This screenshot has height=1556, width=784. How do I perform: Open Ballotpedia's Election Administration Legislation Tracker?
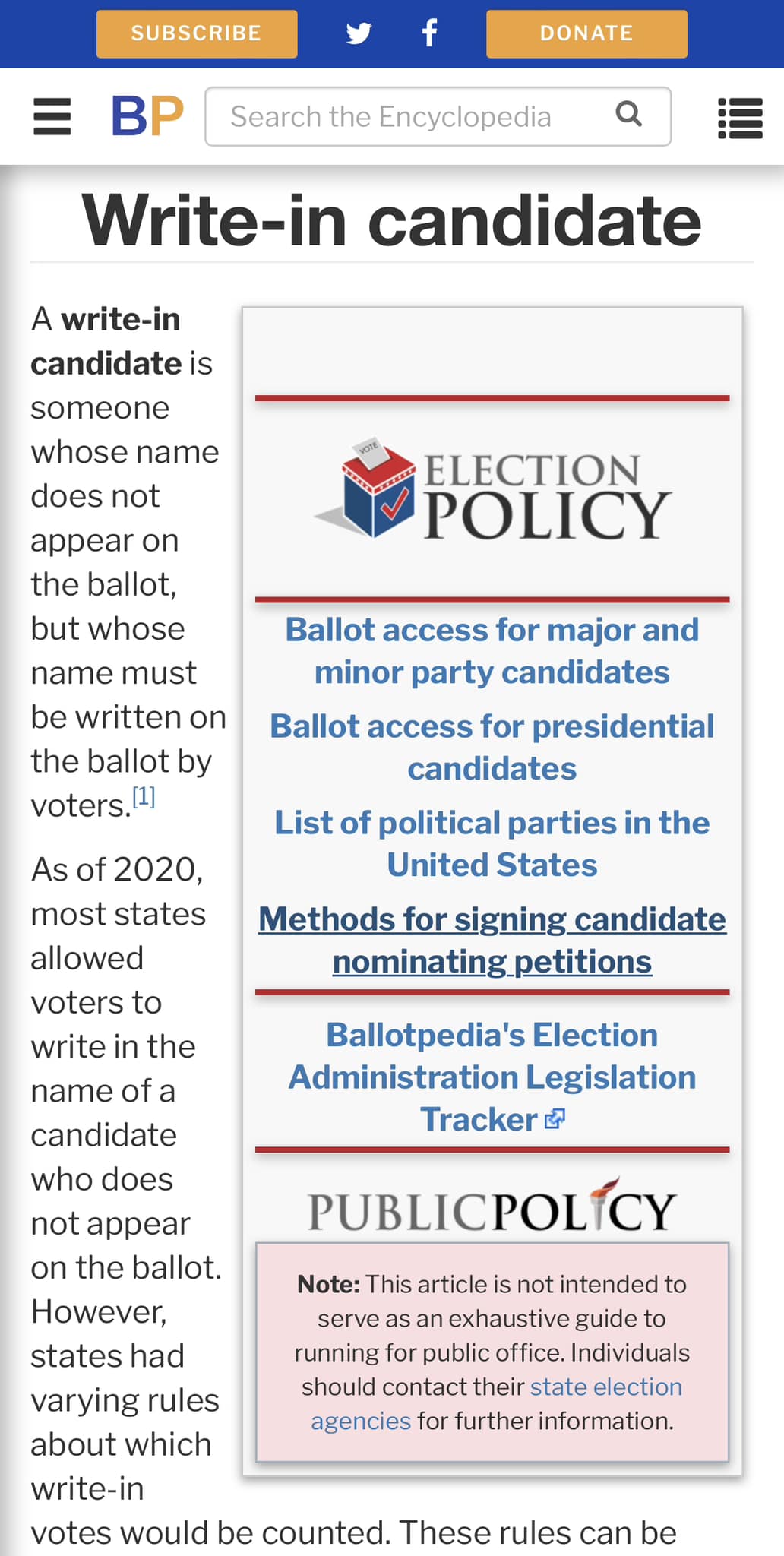492,1077
